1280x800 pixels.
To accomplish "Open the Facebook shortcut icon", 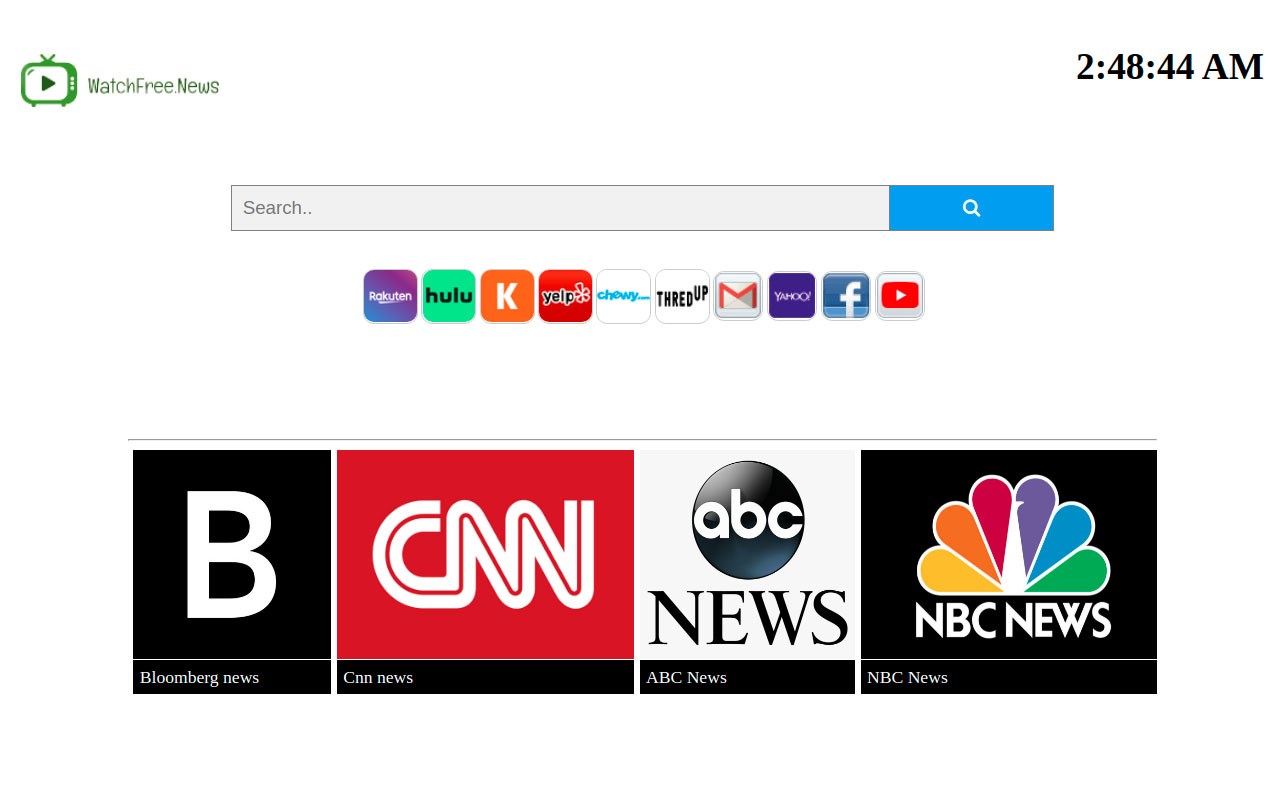I will click(x=846, y=296).
